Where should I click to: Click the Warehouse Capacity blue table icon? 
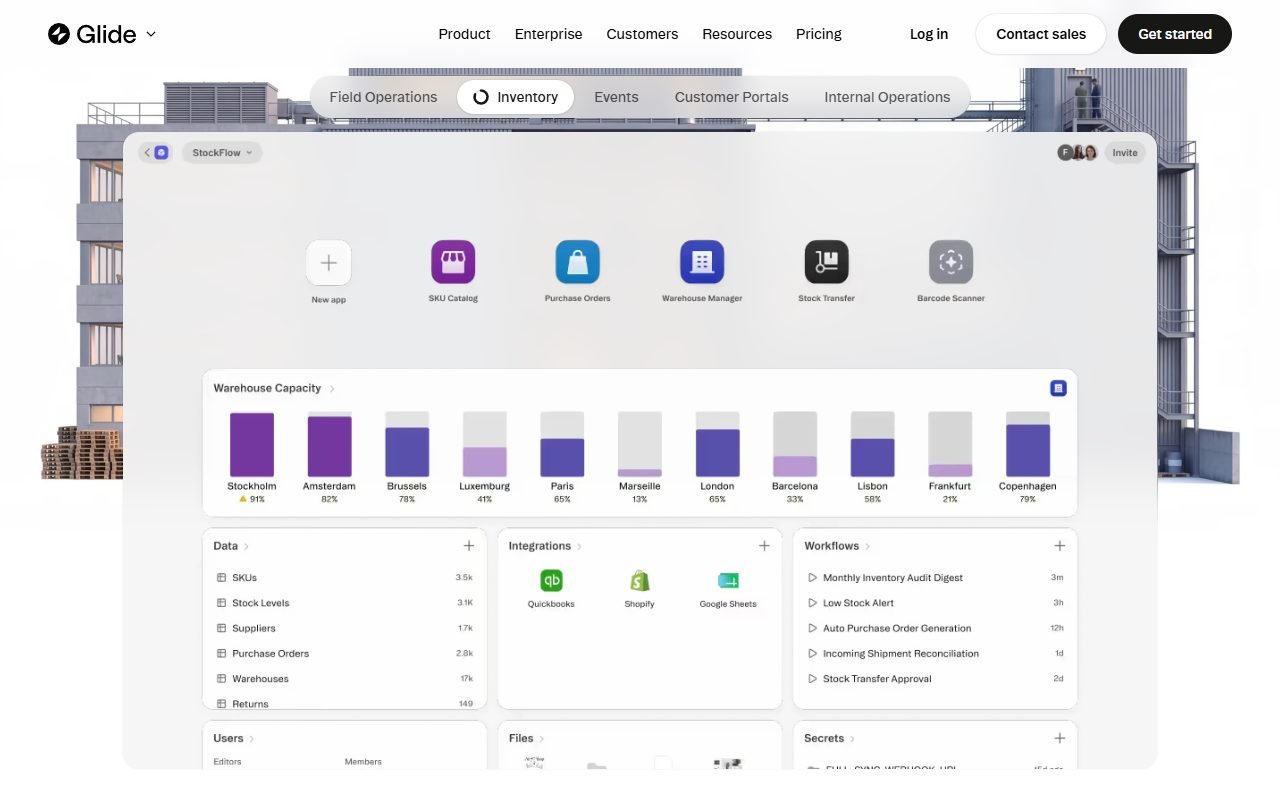coord(1059,388)
